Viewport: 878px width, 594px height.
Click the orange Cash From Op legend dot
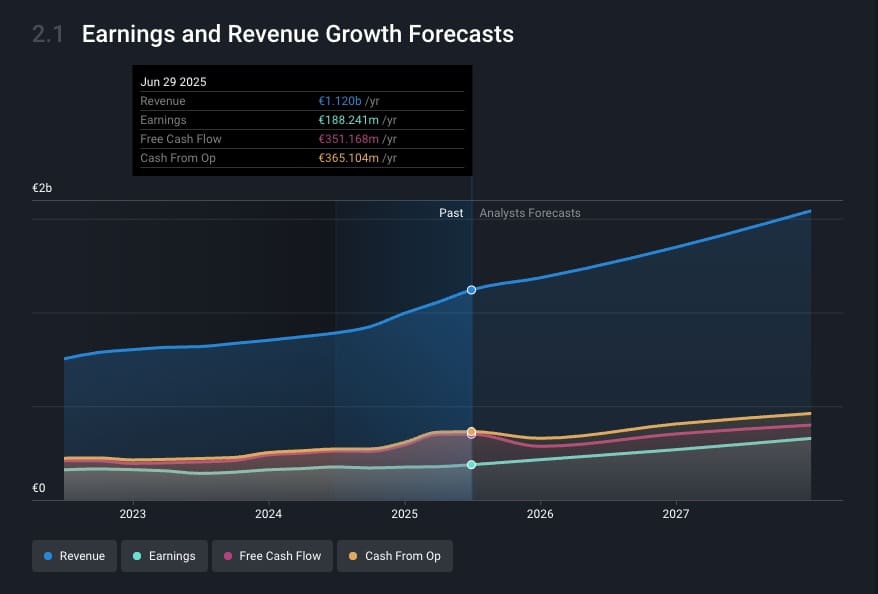click(x=353, y=556)
